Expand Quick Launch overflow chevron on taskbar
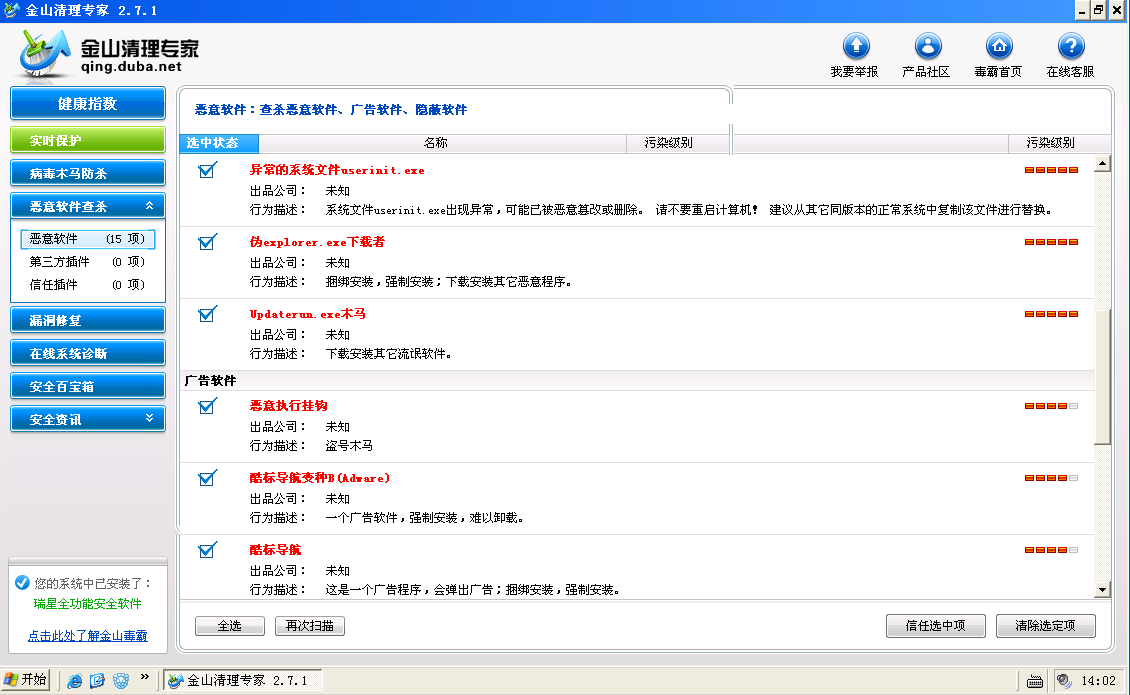The width and height of the screenshot is (1130, 695). pos(144,677)
